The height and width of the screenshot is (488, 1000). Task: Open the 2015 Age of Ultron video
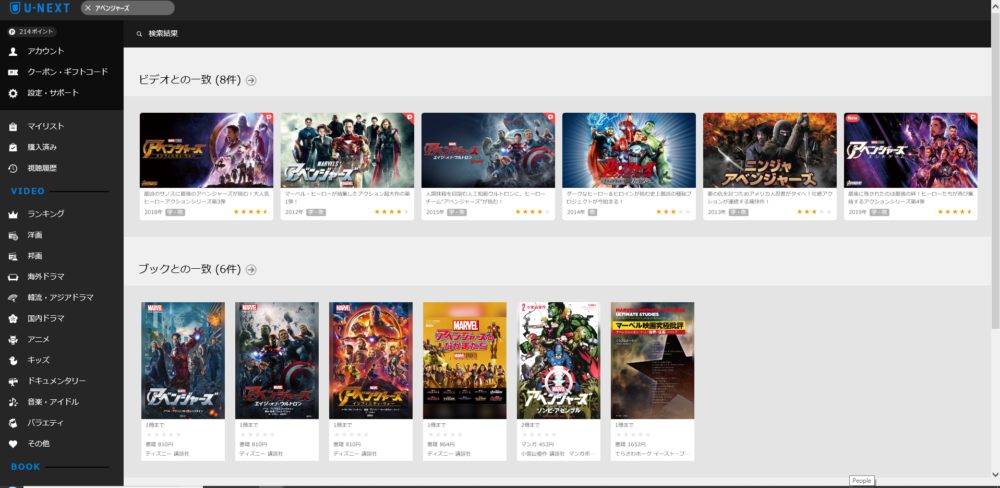pos(488,150)
